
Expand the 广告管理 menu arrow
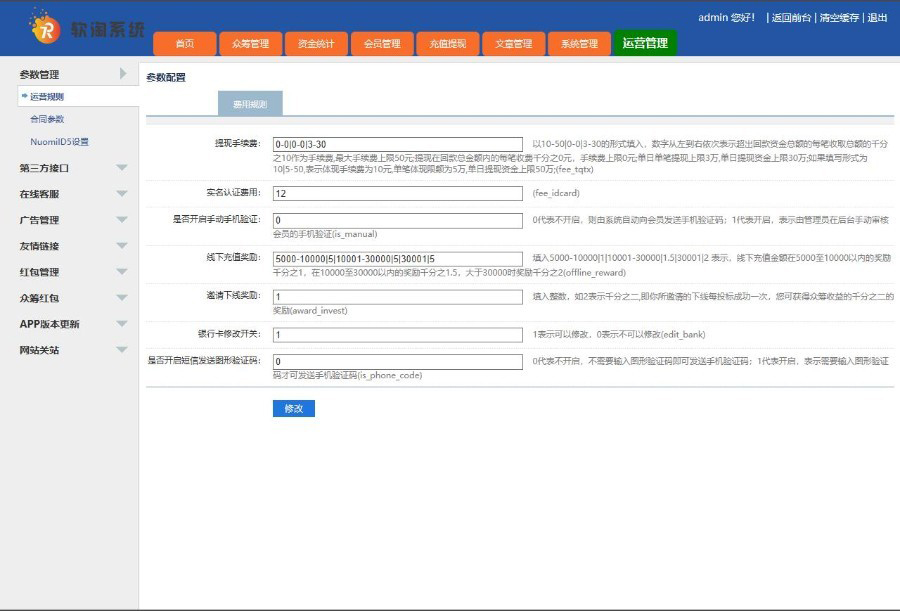(x=122, y=220)
